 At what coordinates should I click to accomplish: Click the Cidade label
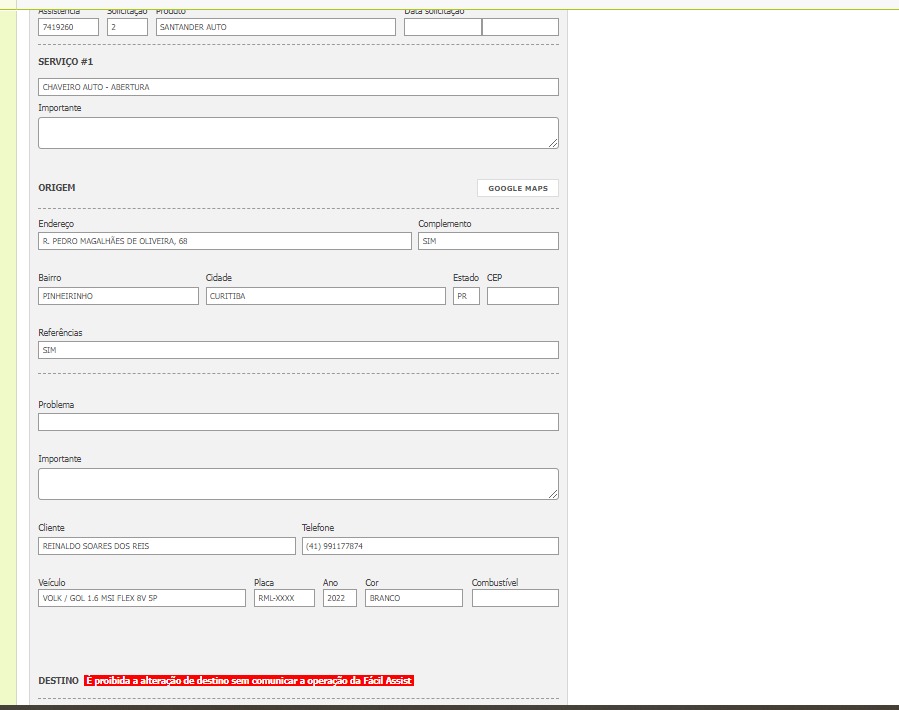219,278
